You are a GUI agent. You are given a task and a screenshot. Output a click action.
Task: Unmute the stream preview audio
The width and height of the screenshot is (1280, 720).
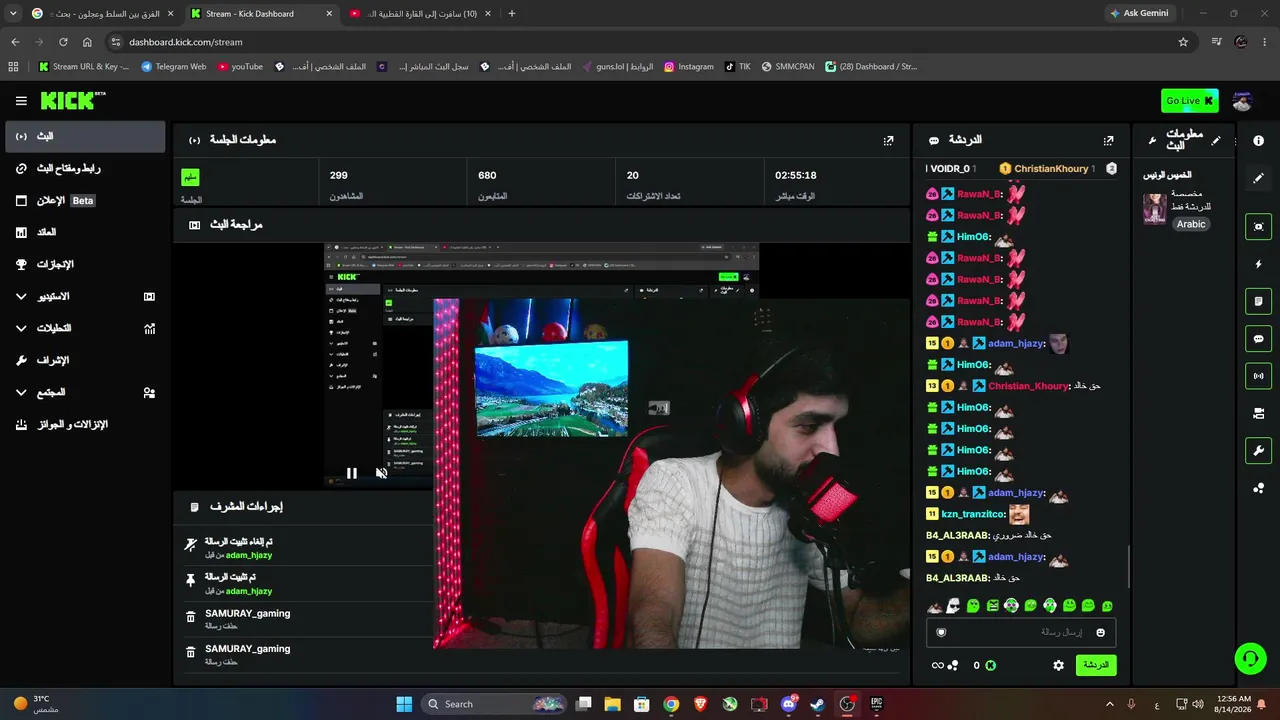[381, 473]
